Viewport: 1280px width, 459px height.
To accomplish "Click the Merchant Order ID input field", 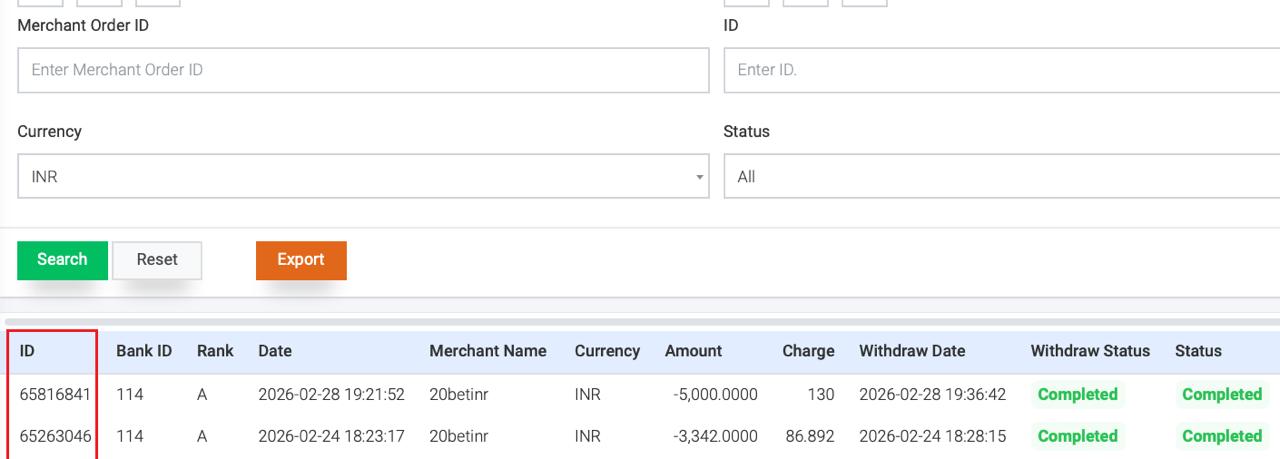I will (x=363, y=70).
